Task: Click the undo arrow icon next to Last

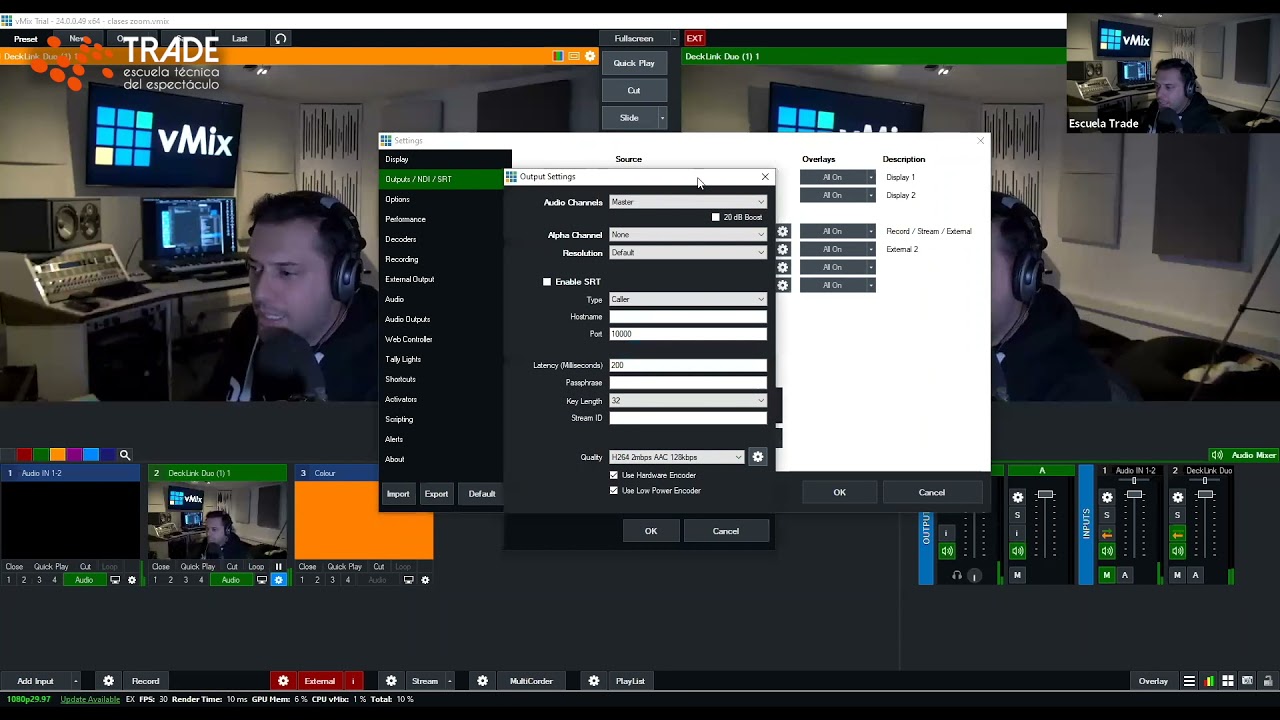Action: 281,39
